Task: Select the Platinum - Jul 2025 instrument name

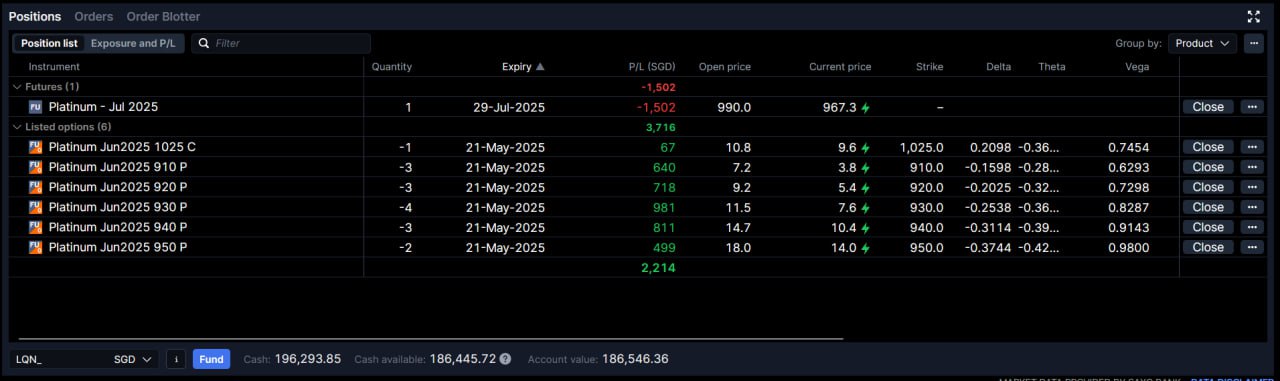Action: [x=103, y=107]
